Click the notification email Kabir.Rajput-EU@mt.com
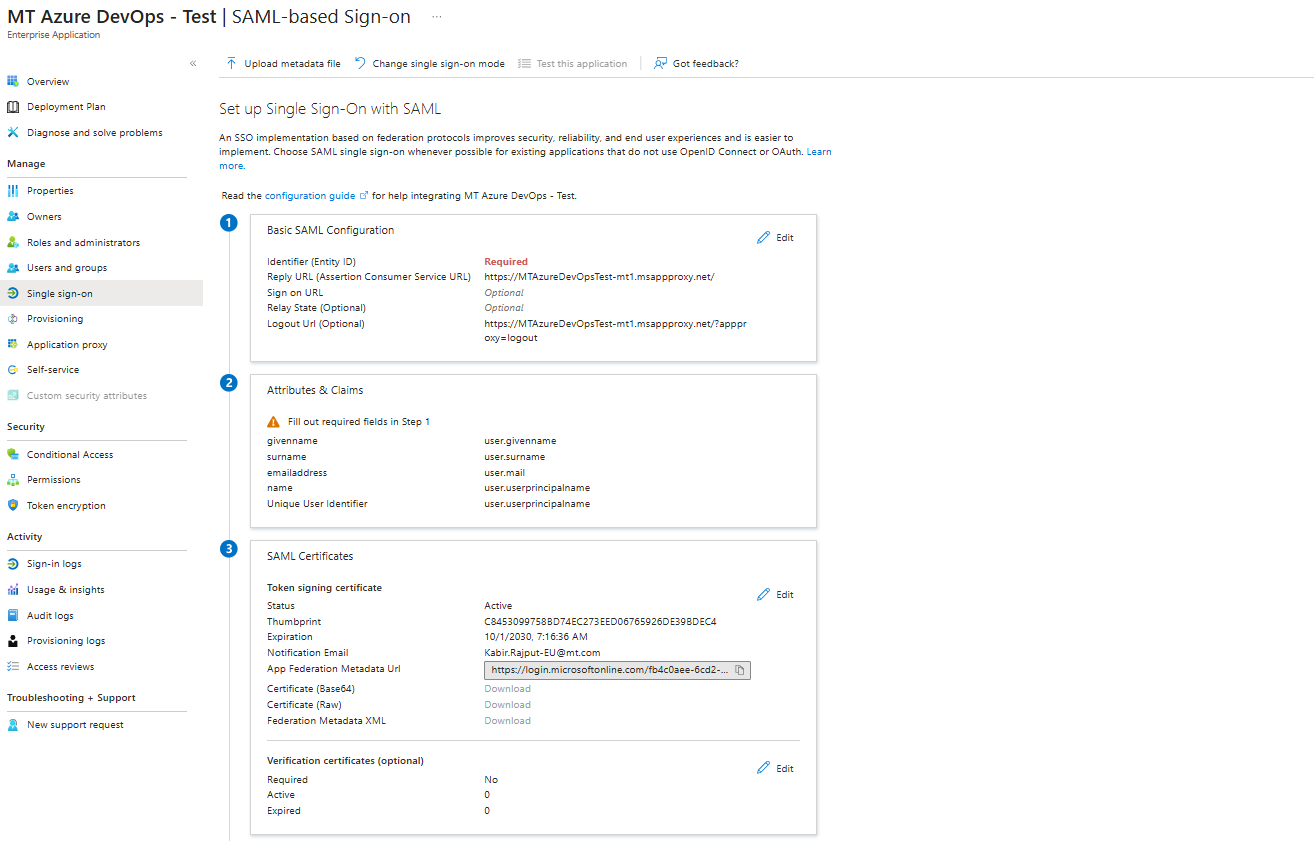Screen dimensions: 1314x841 [x=542, y=653]
